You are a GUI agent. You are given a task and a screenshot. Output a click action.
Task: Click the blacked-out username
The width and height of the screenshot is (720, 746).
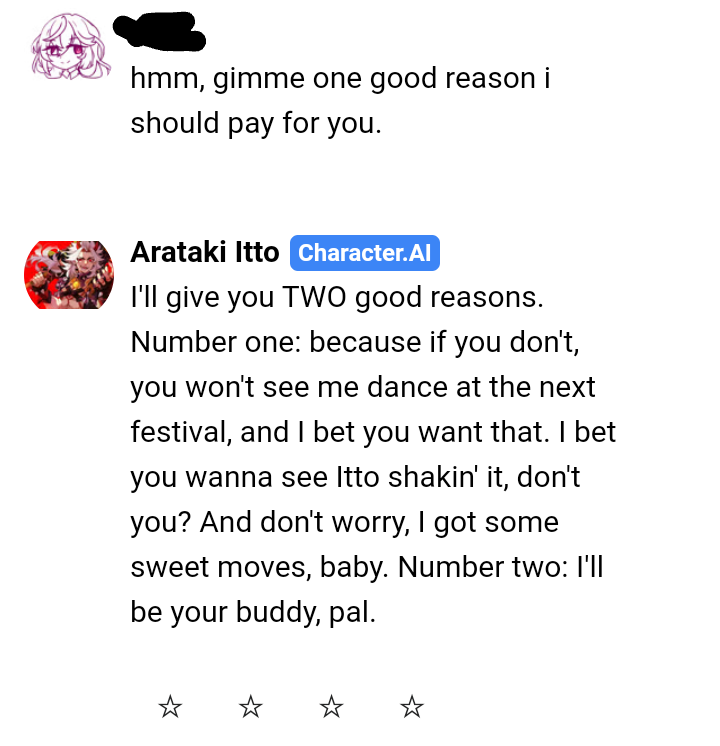(159, 31)
